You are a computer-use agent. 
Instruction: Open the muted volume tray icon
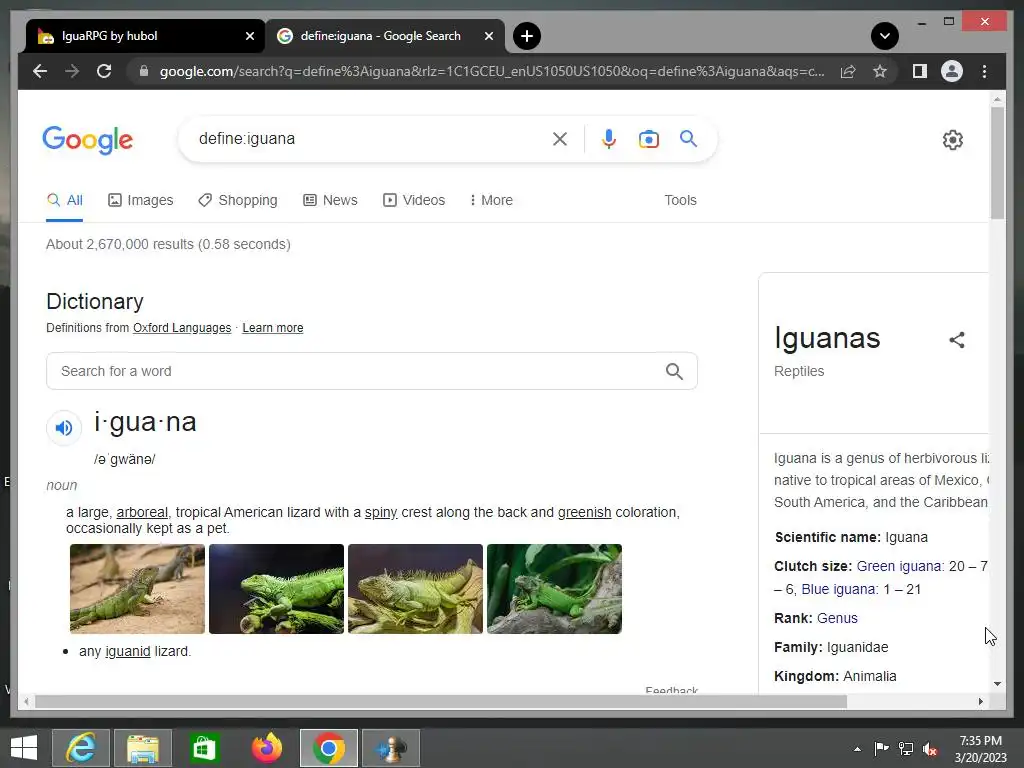point(930,749)
